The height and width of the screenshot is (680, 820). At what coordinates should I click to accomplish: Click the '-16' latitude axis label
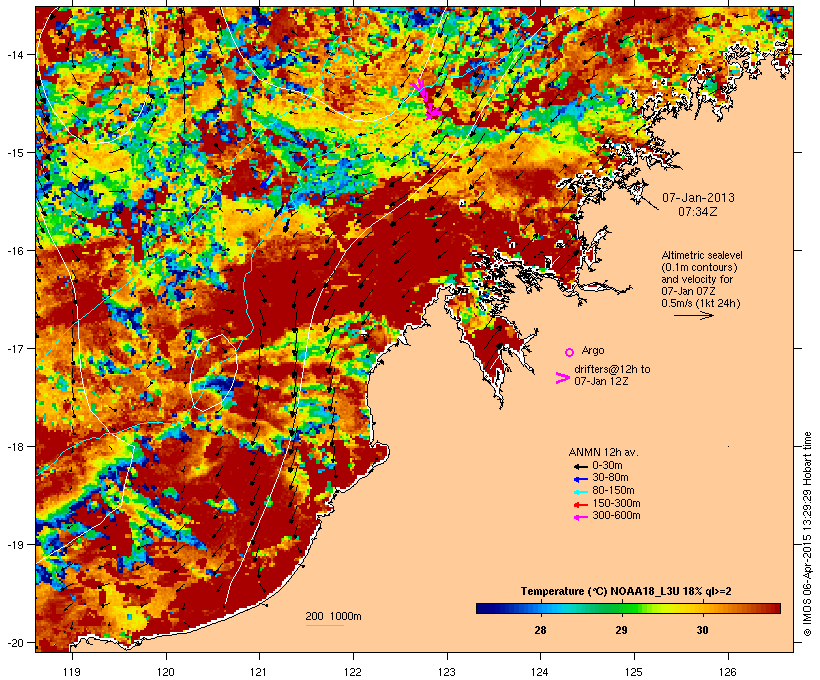[14, 251]
